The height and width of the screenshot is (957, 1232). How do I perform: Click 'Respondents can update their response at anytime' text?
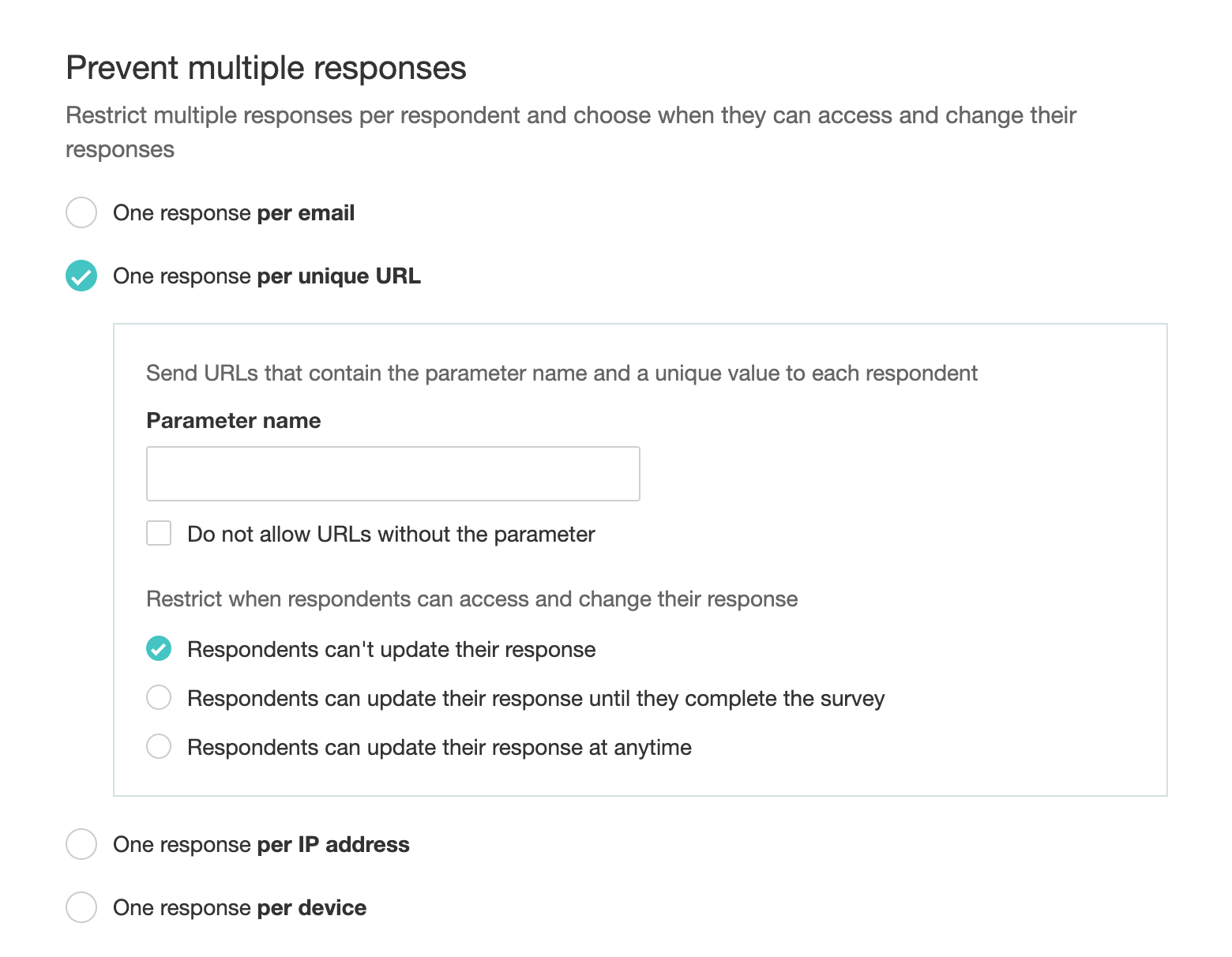coord(439,748)
